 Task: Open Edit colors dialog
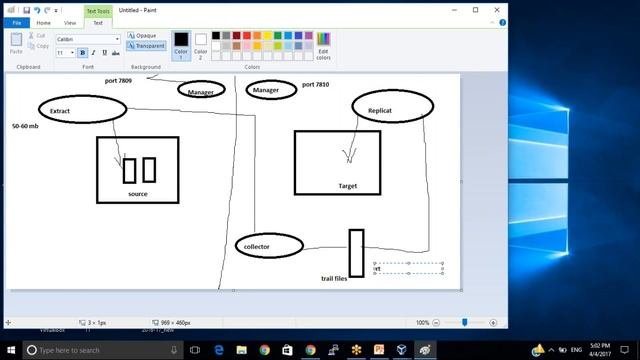(323, 46)
